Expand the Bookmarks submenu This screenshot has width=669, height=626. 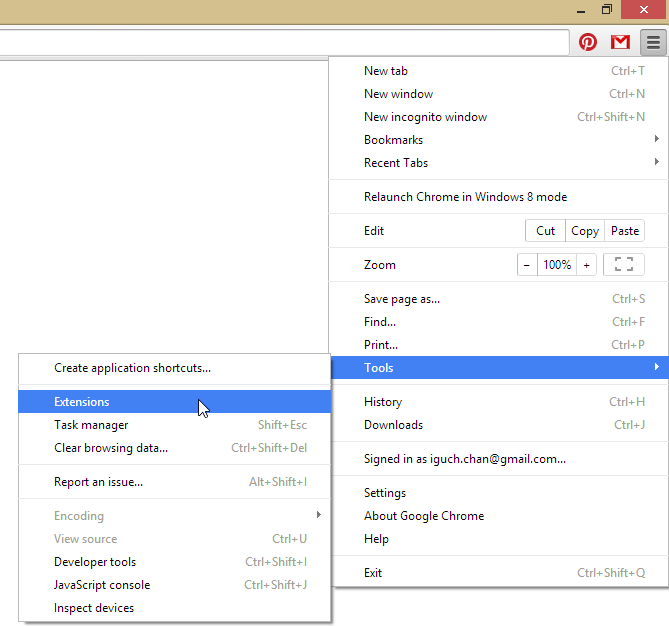coord(498,140)
